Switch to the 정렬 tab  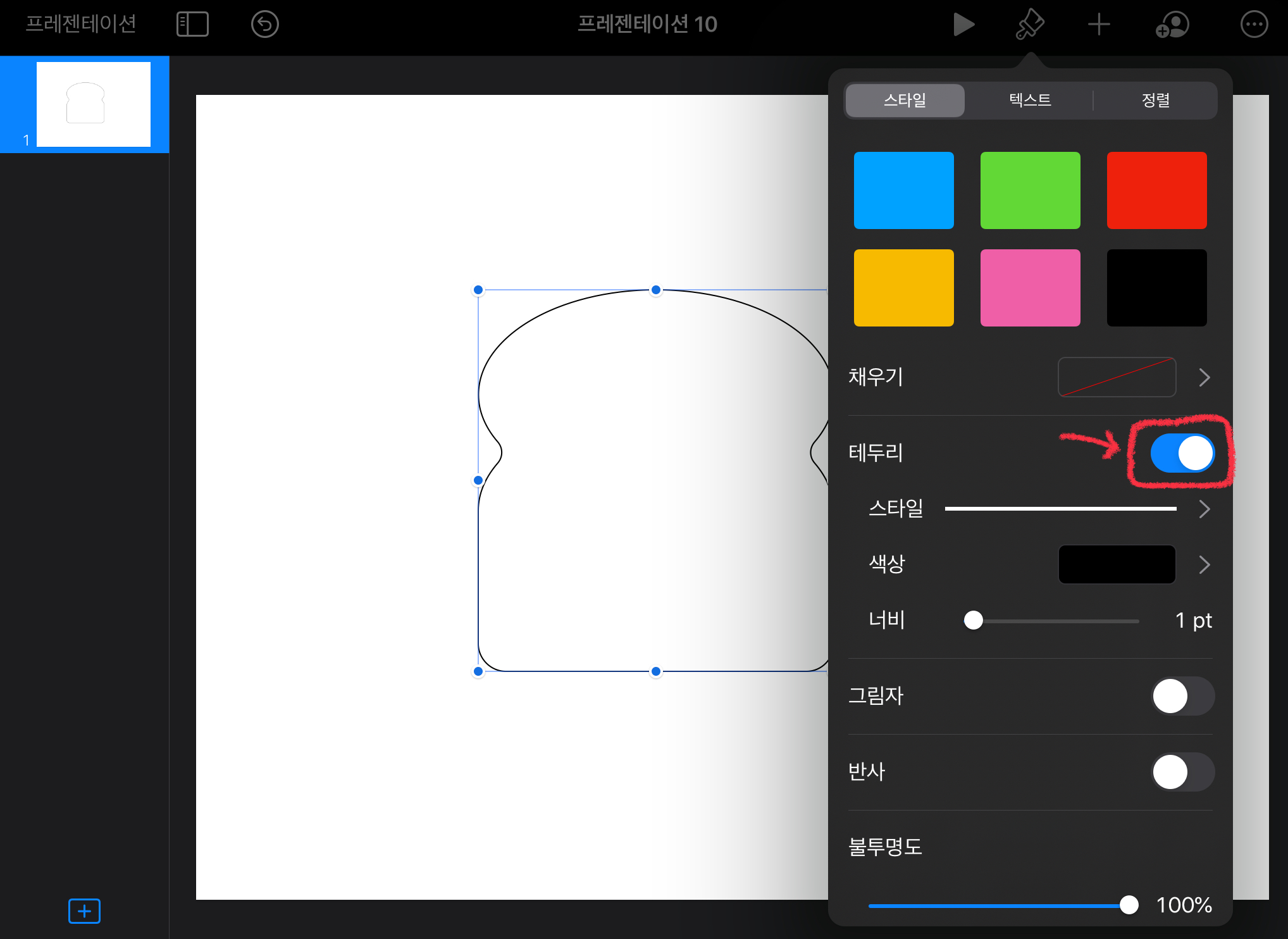1155,100
